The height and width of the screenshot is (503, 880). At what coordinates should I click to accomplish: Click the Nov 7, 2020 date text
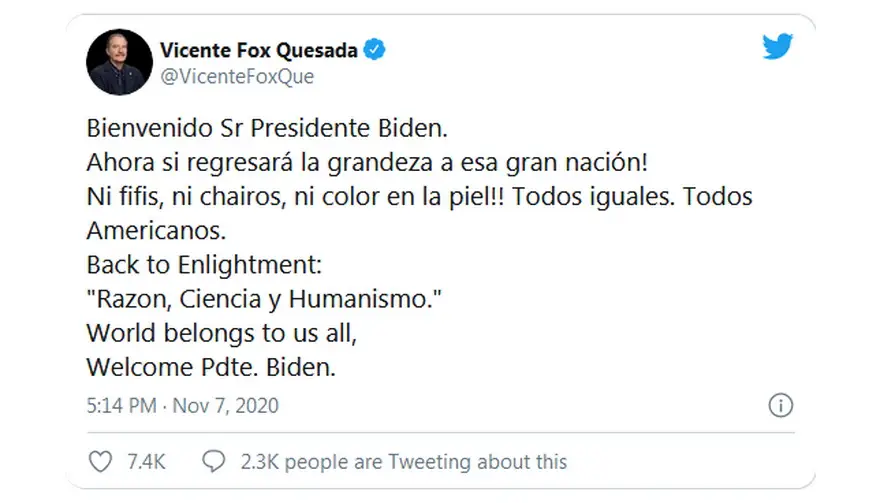(x=226, y=405)
